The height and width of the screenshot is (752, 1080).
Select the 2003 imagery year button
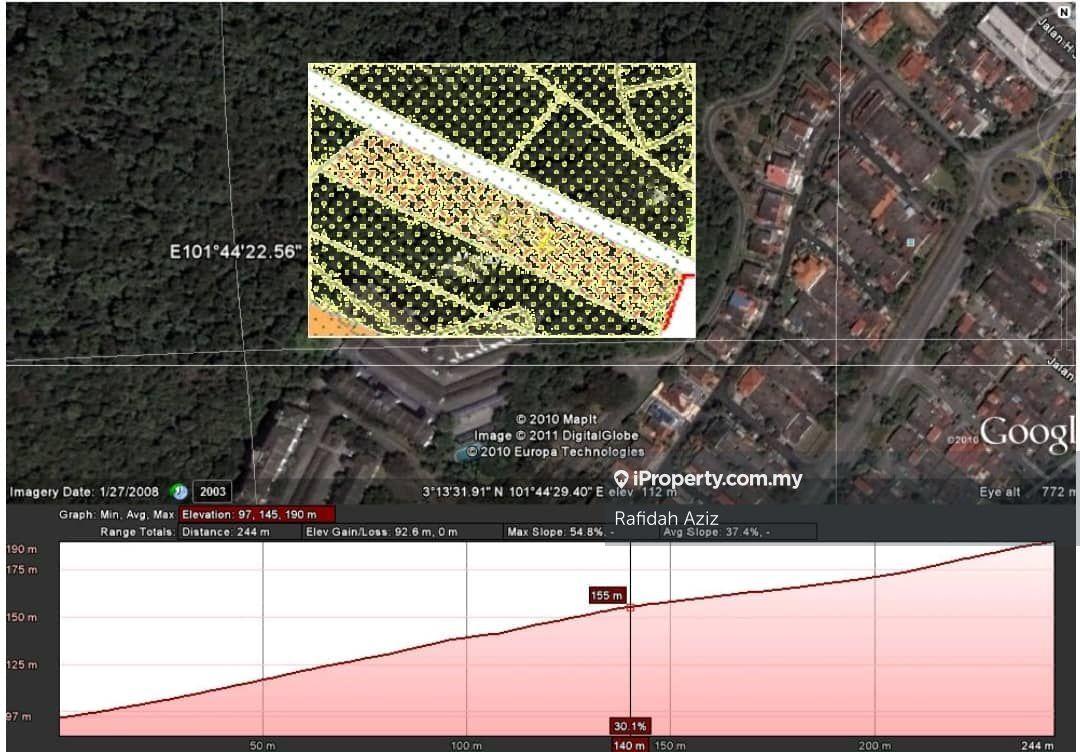(x=212, y=491)
